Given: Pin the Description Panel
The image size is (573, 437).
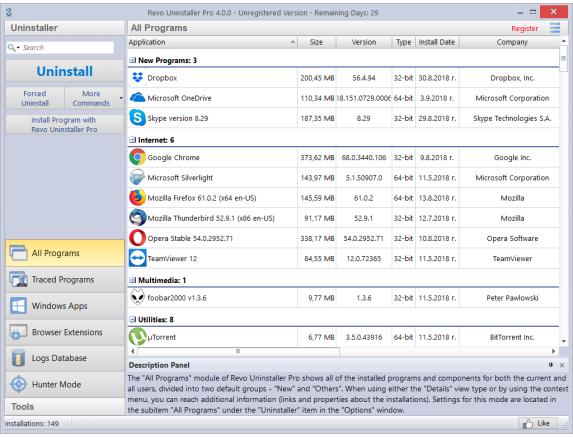Looking at the screenshot, I should click(x=551, y=365).
